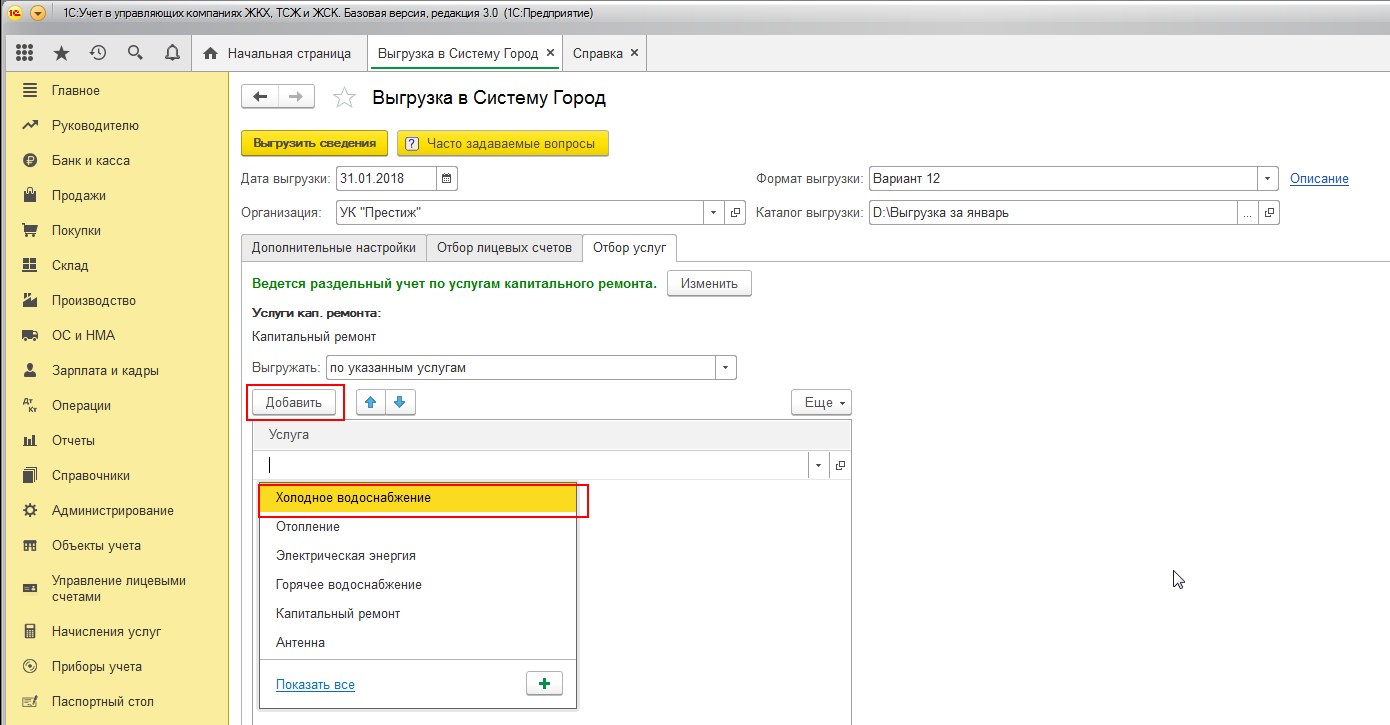Open Склад section
The image size is (1390, 725).
coord(116,266)
